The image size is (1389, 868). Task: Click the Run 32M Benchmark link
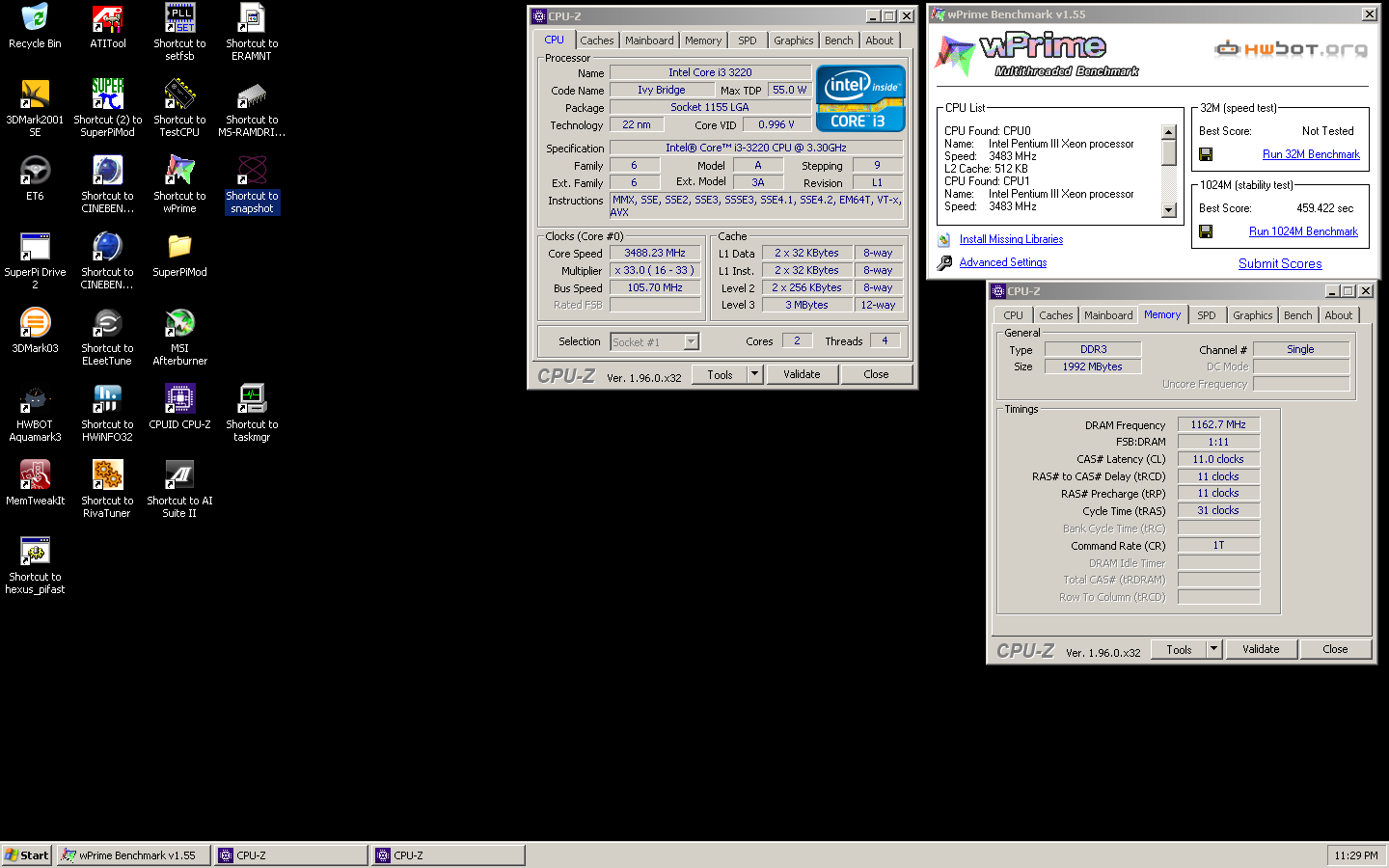click(1311, 154)
